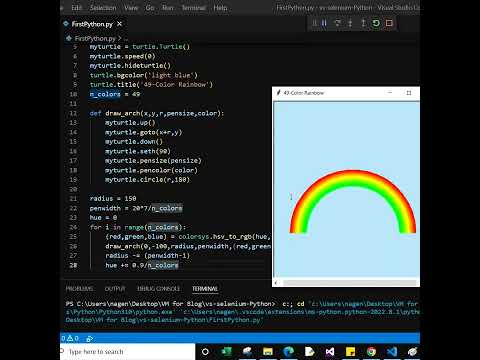
Task: Grab the debug toolbar drag handle
Action: pyautogui.click(x=314, y=23)
